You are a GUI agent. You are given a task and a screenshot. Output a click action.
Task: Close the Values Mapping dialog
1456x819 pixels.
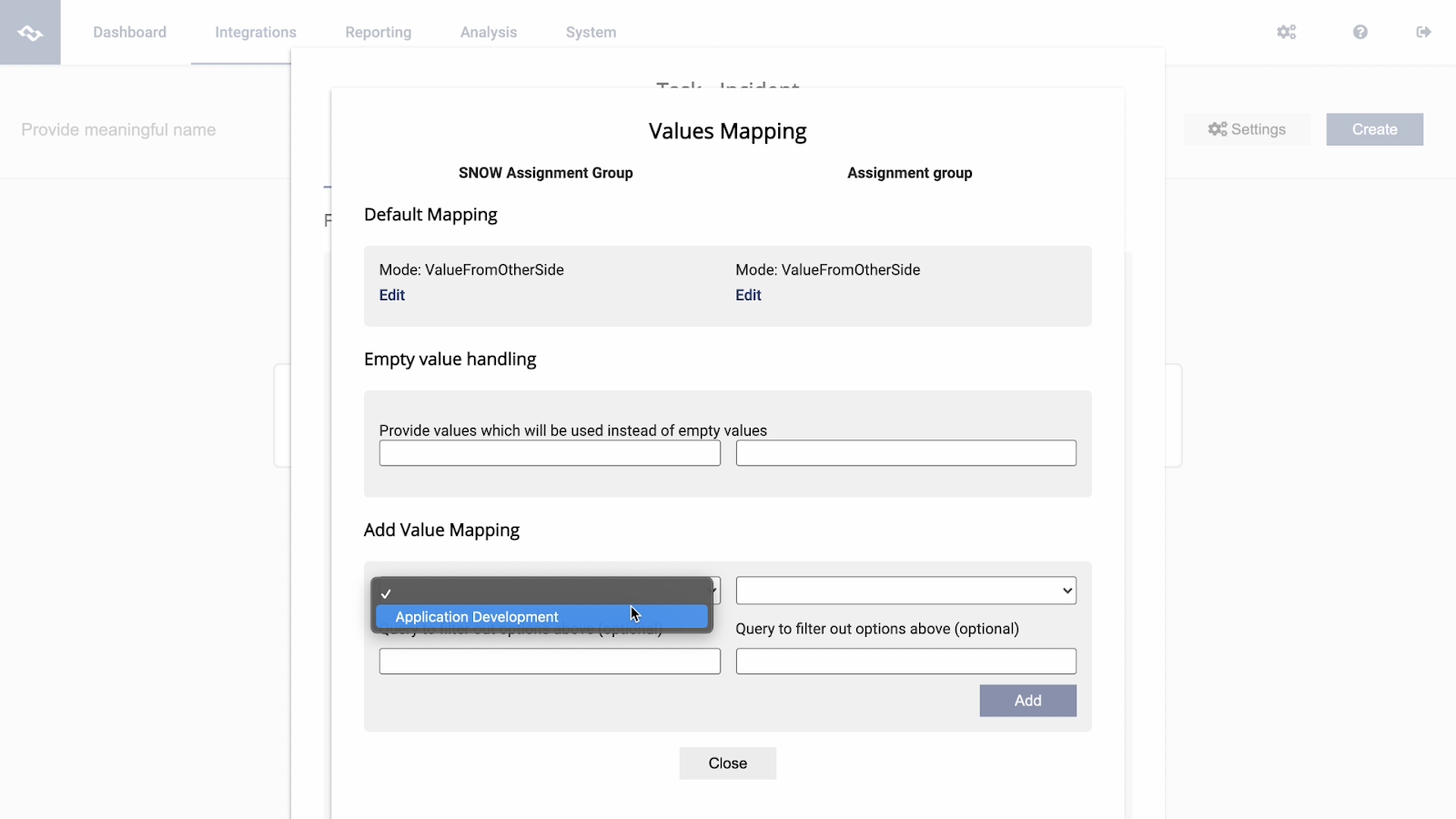coord(727,763)
